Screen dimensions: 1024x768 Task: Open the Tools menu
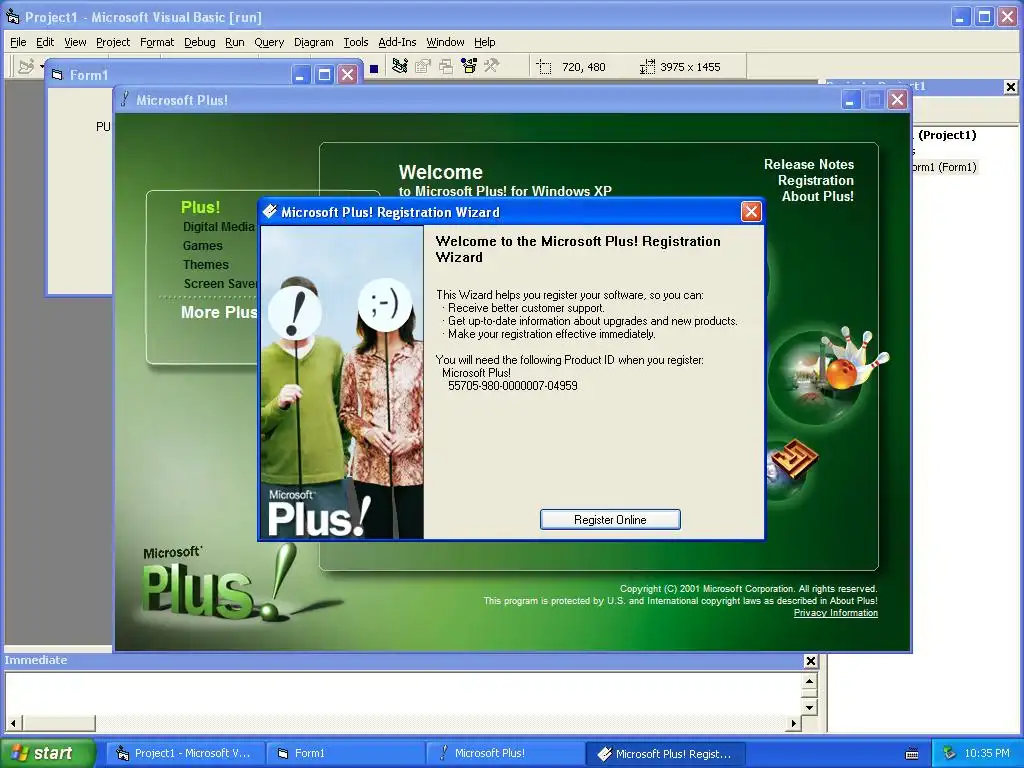356,42
